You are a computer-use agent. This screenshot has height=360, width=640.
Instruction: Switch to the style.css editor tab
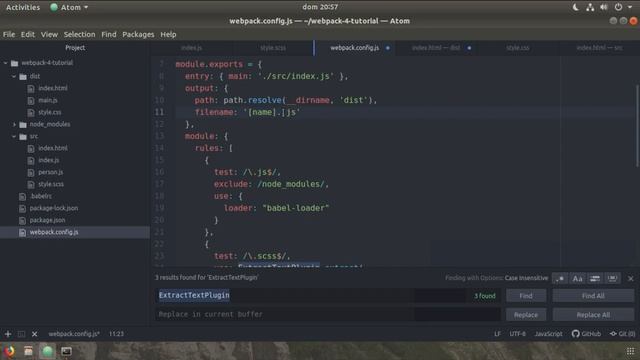coord(518,48)
